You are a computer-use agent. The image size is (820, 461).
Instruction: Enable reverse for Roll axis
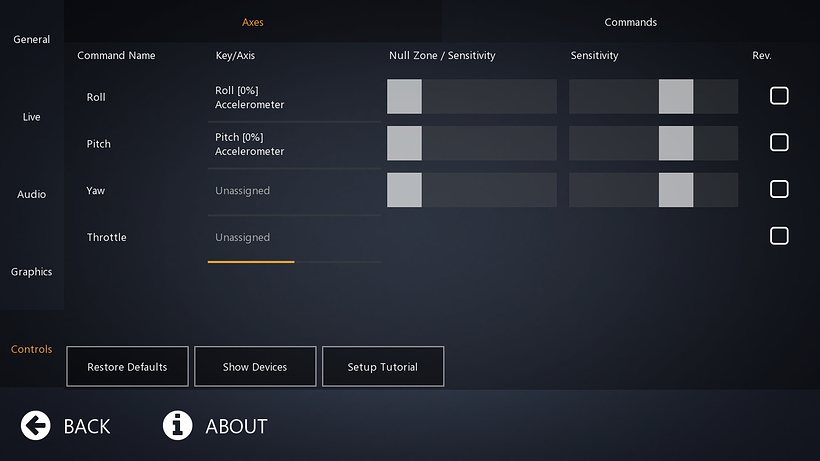(x=779, y=96)
